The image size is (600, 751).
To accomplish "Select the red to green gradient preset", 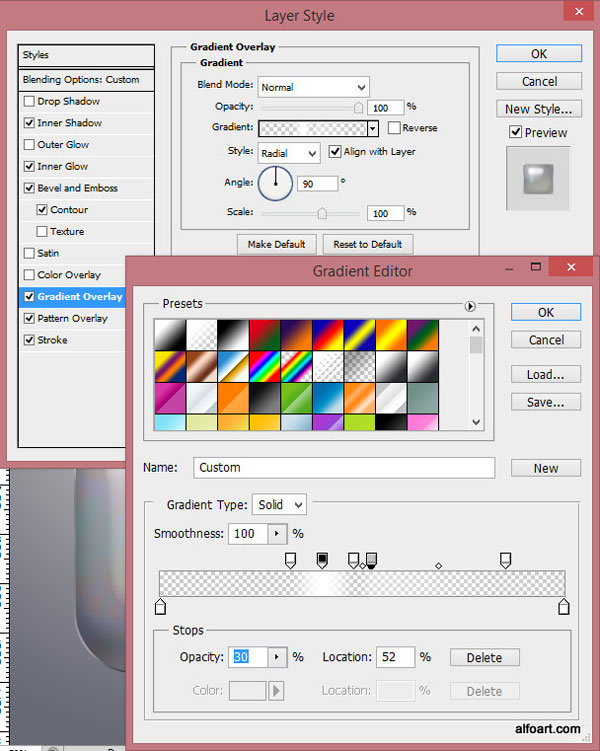I will (264, 335).
